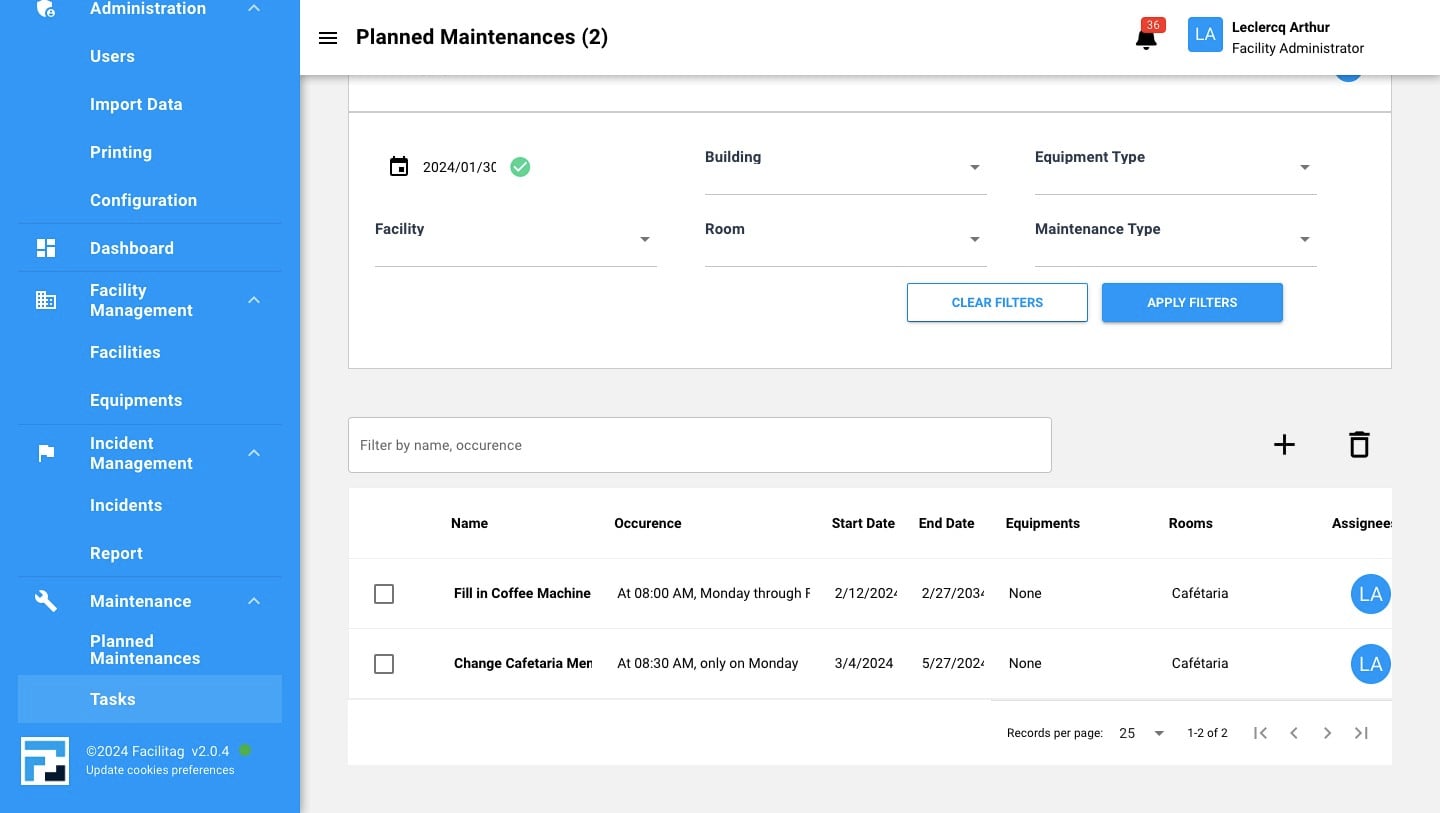
Task: Change records per page dropdown
Action: coord(1141,733)
